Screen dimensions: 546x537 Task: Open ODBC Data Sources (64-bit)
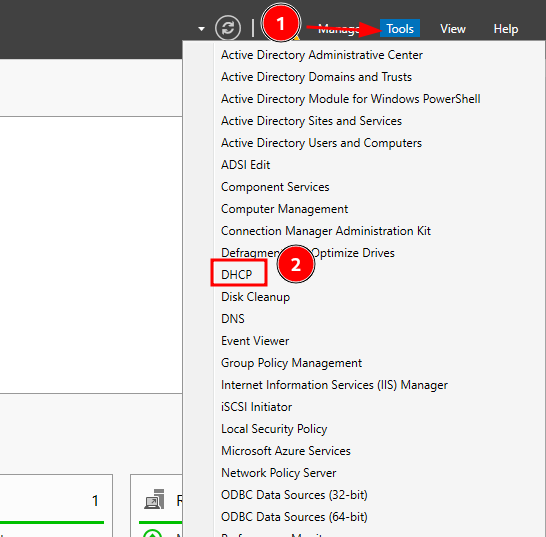pyautogui.click(x=294, y=517)
